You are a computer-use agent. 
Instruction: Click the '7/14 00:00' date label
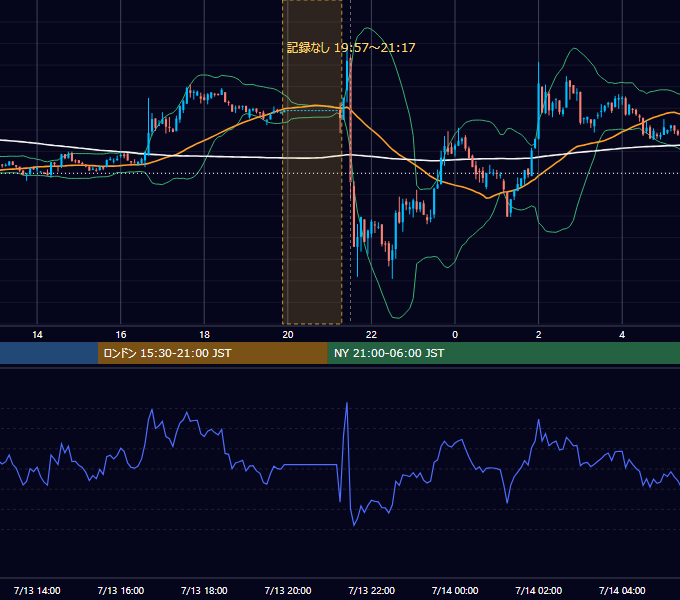pos(455,590)
